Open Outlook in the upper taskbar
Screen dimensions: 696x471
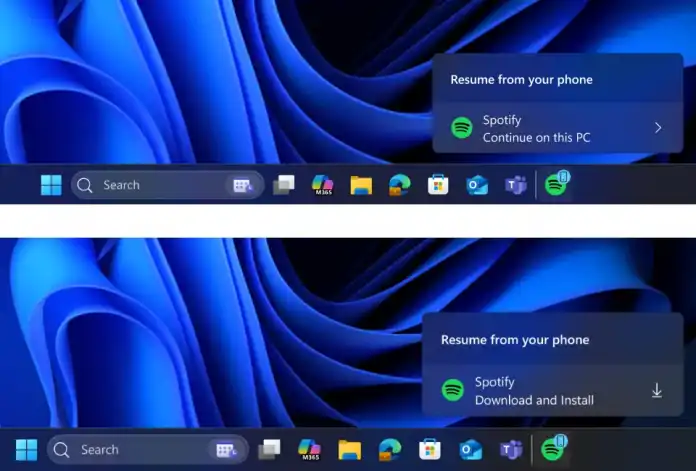[477, 185]
